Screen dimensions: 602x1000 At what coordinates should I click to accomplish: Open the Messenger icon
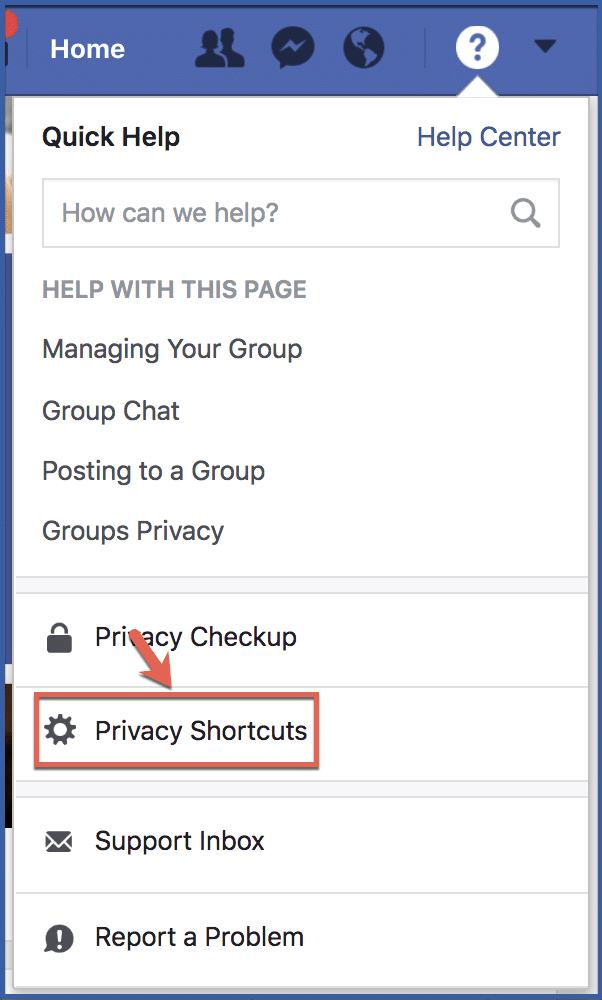pyautogui.click(x=291, y=47)
